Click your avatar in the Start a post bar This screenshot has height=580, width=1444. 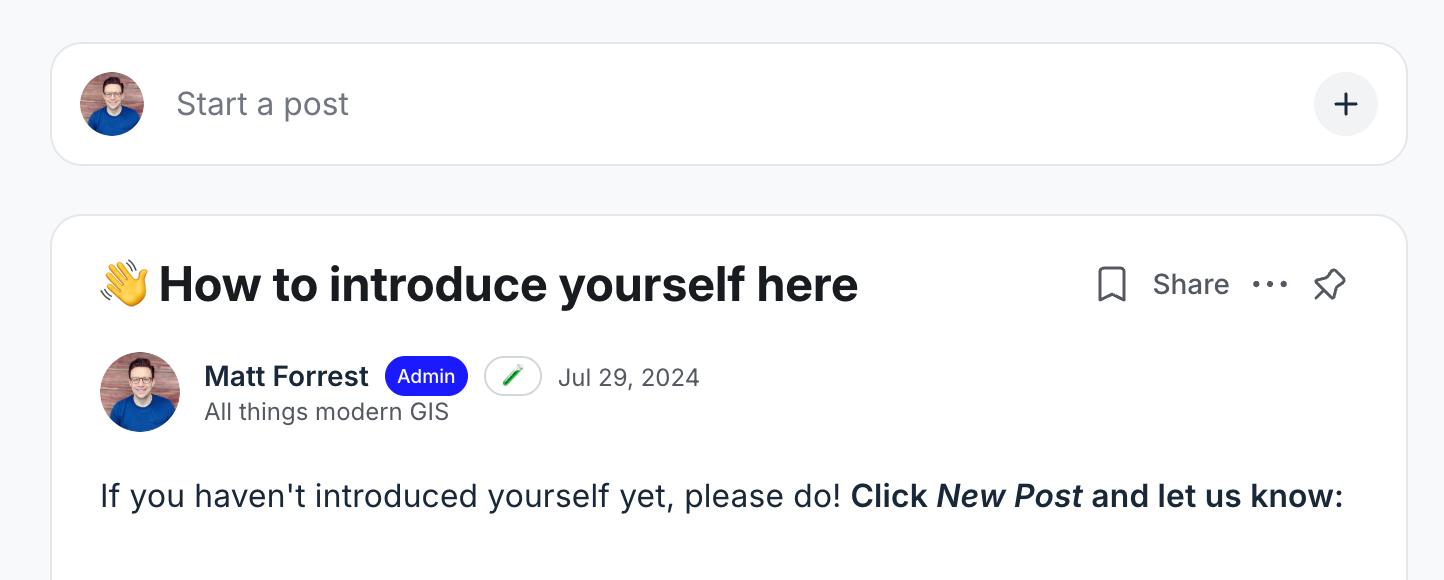point(112,104)
